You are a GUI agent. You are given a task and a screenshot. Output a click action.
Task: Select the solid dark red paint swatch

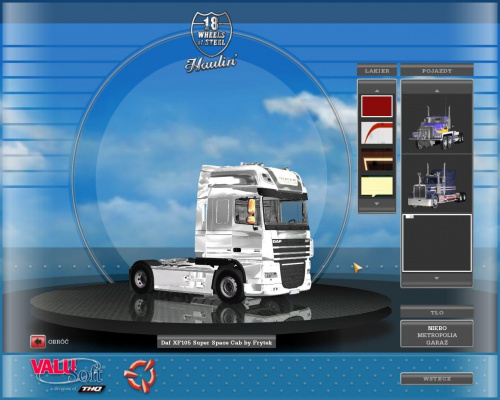pos(377,106)
